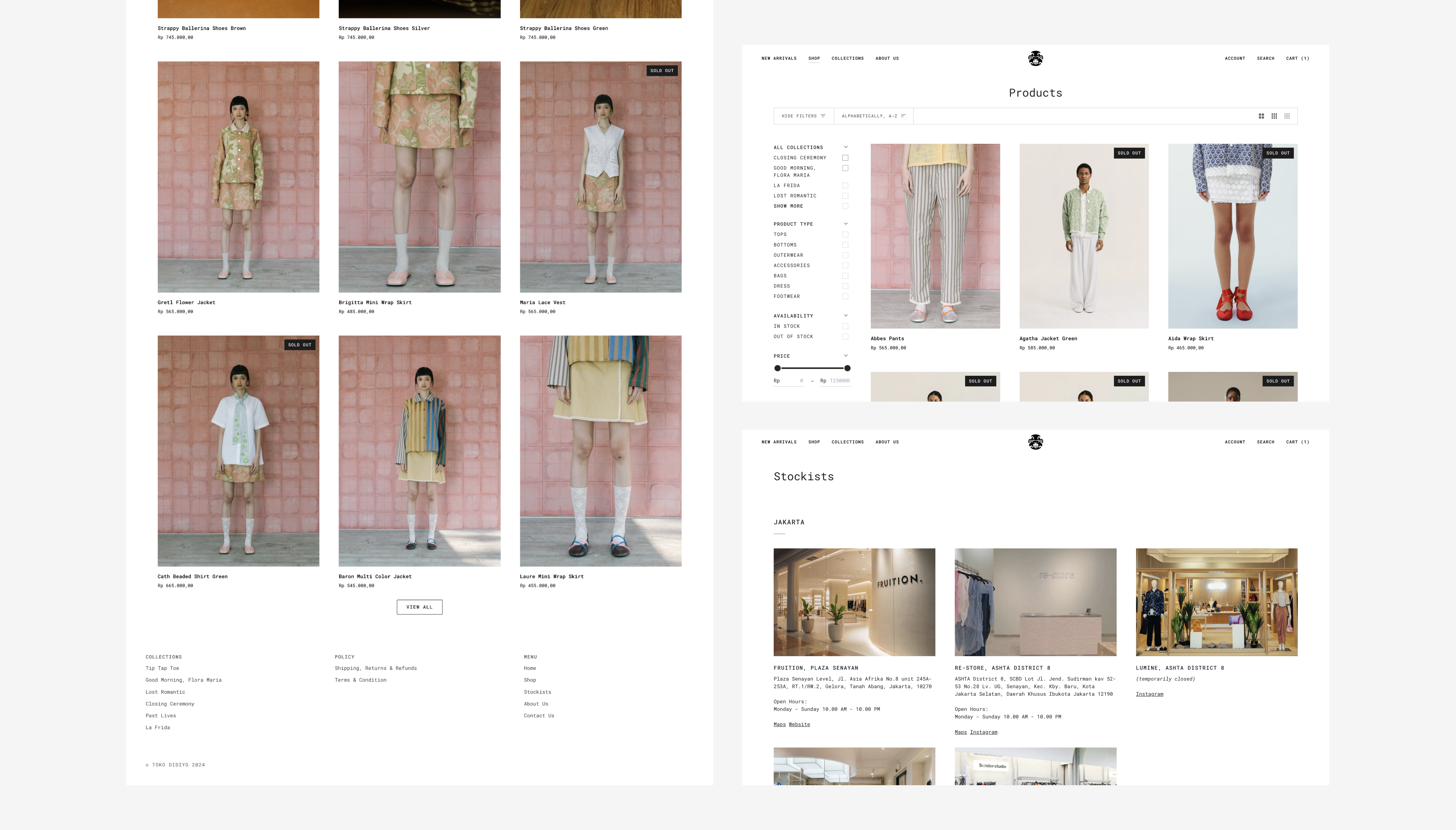
Task: Switch to the 2-column grid view icon
Action: [x=1261, y=116]
